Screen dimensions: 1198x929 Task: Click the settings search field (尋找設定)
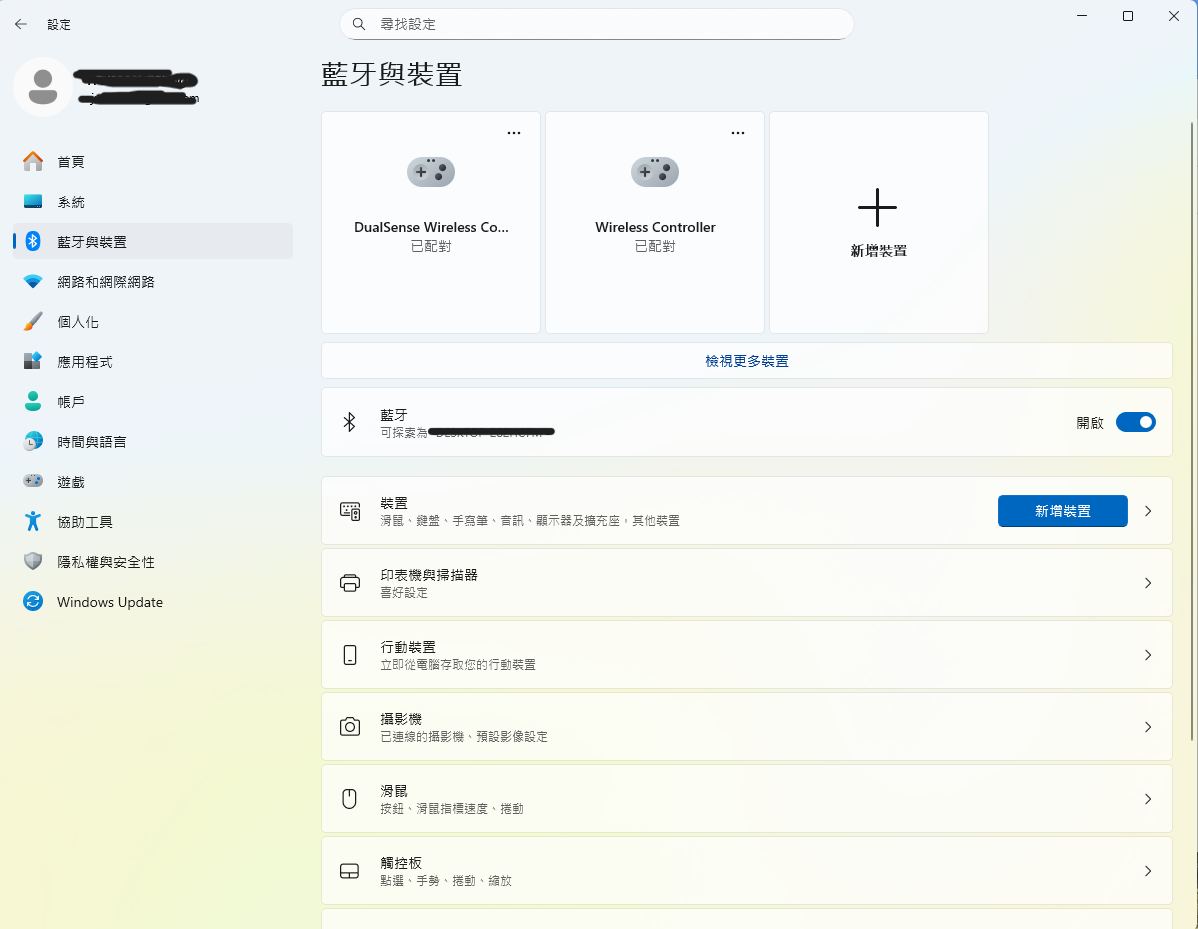click(596, 24)
